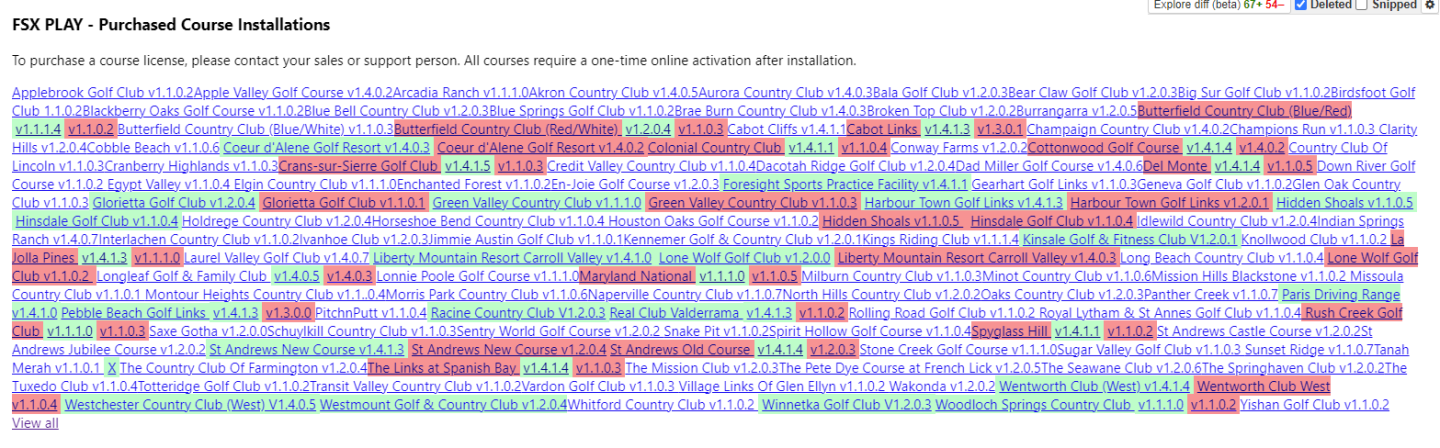Open Akron Country Club v1.4.0.5

click(614, 92)
